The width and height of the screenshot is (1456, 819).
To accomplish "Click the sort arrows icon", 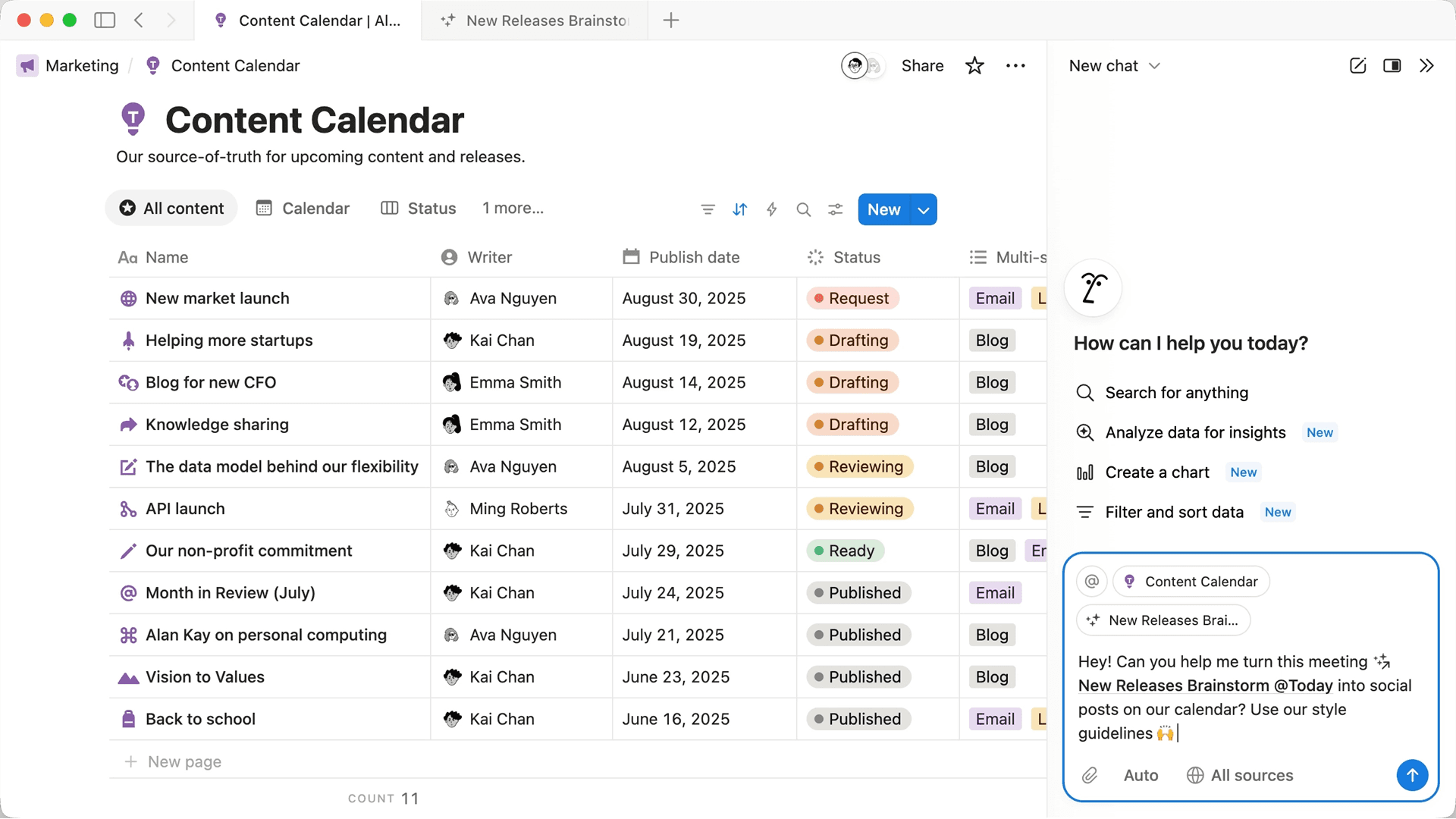I will [739, 209].
